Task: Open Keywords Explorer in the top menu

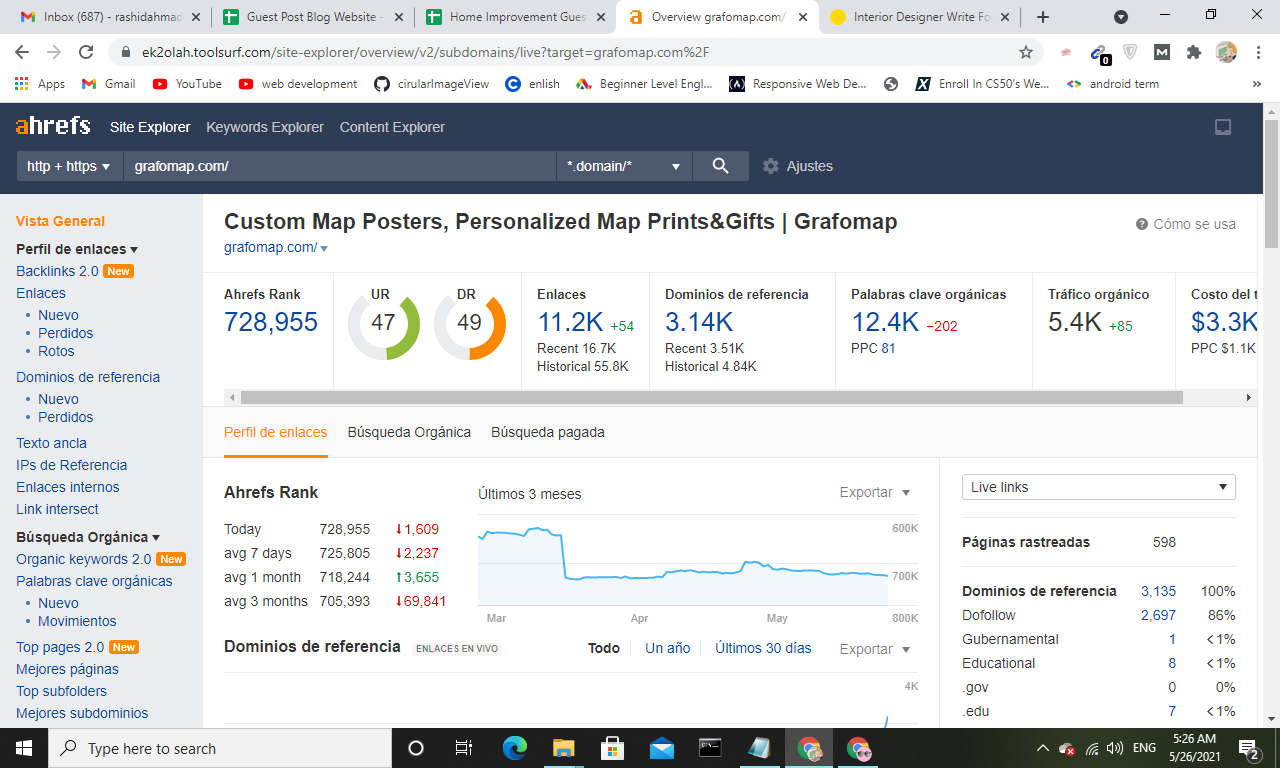Action: point(265,127)
